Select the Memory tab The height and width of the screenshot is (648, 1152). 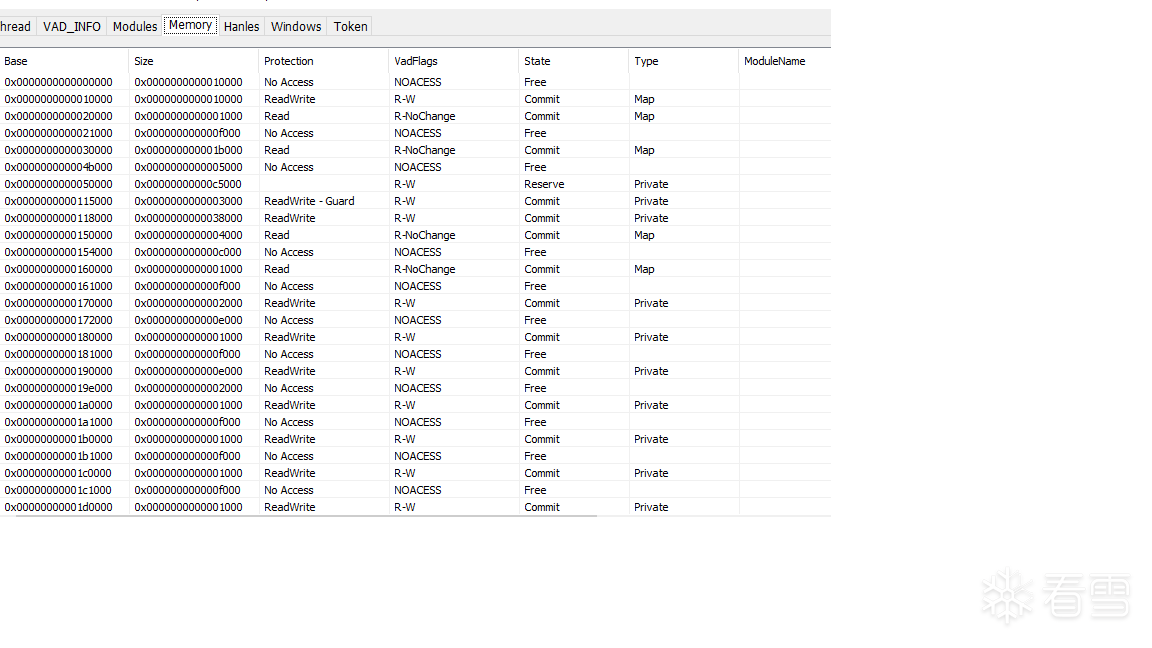tap(190, 25)
